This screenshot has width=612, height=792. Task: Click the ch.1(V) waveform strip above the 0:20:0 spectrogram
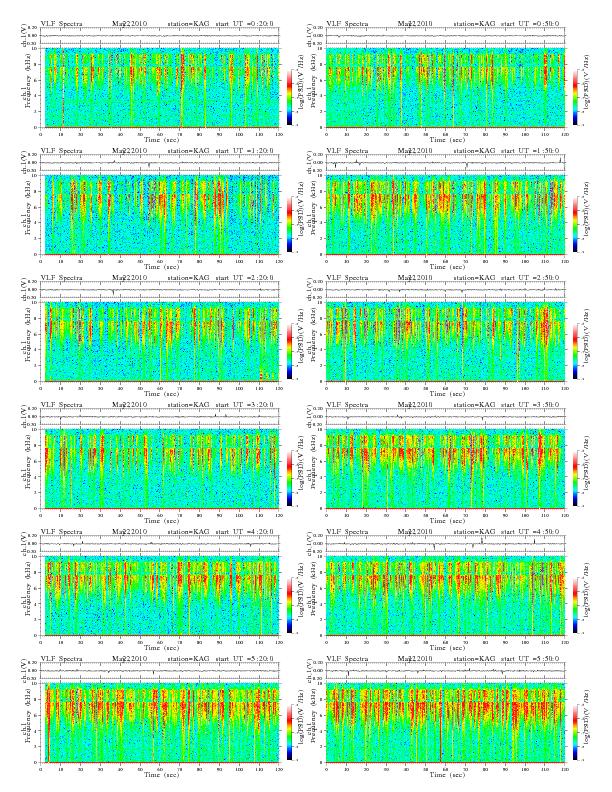tap(160, 36)
